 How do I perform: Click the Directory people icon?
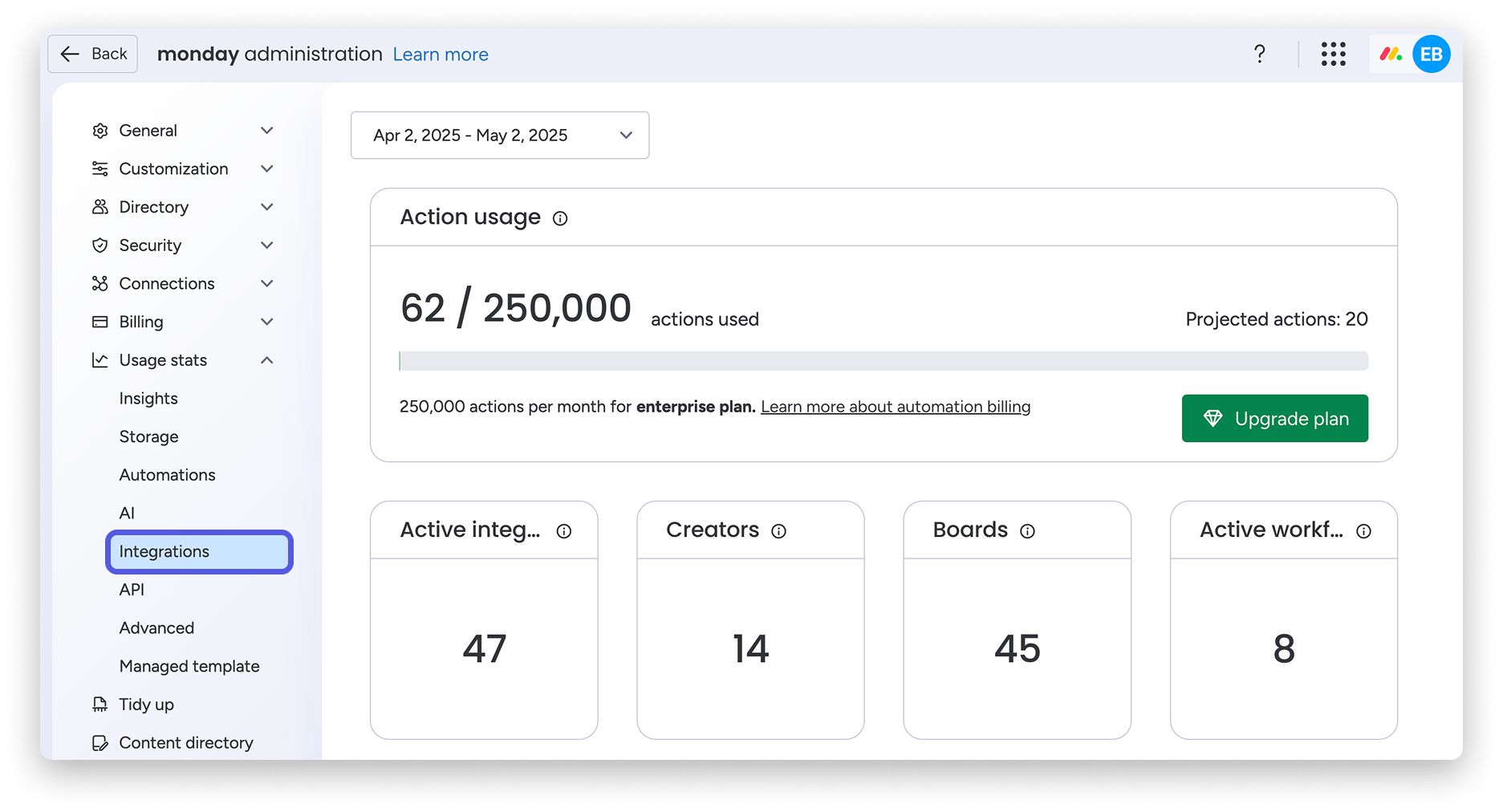coord(100,207)
